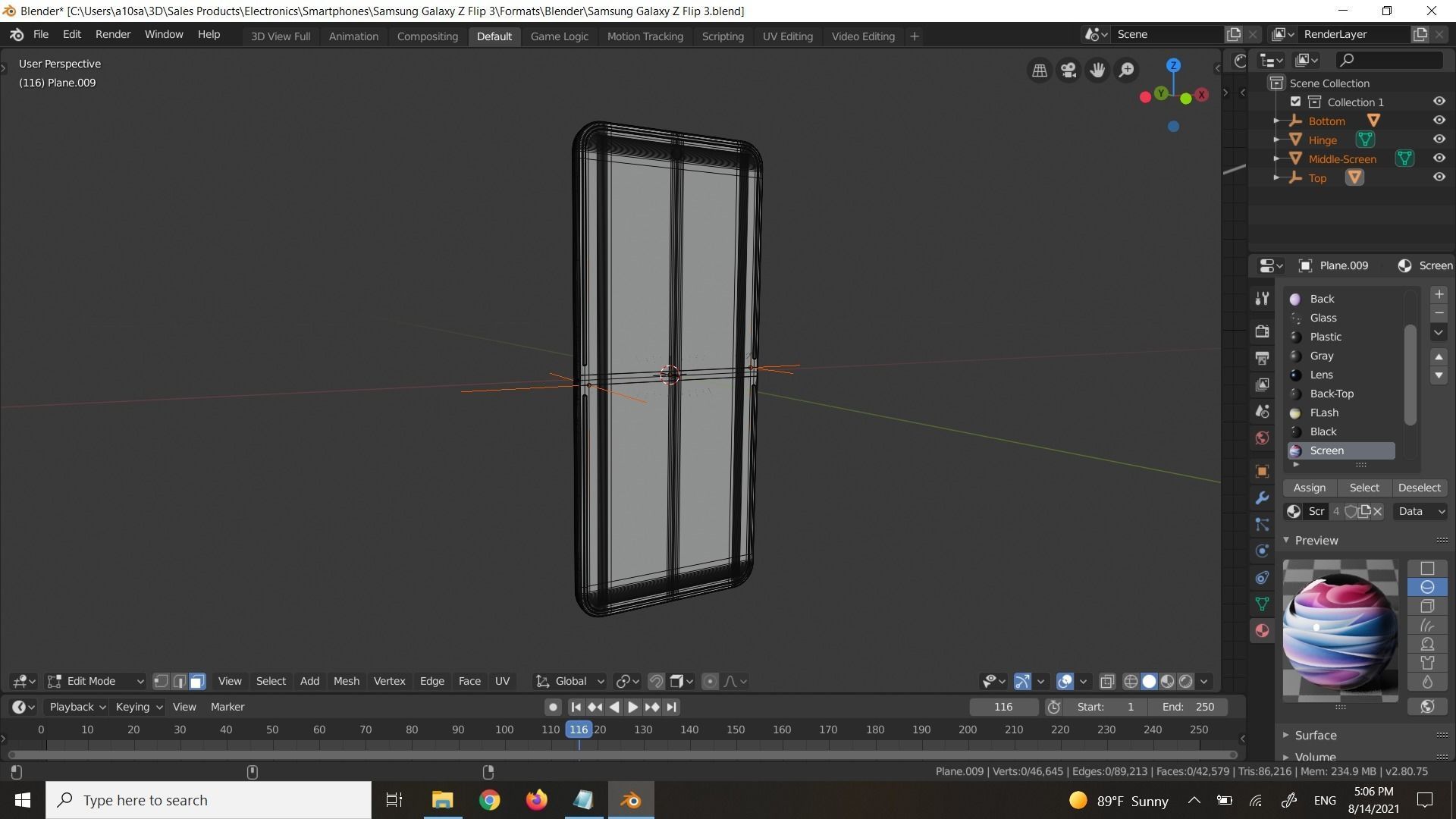Open the Global transform orientation dropdown
The height and width of the screenshot is (819, 1456).
click(570, 681)
